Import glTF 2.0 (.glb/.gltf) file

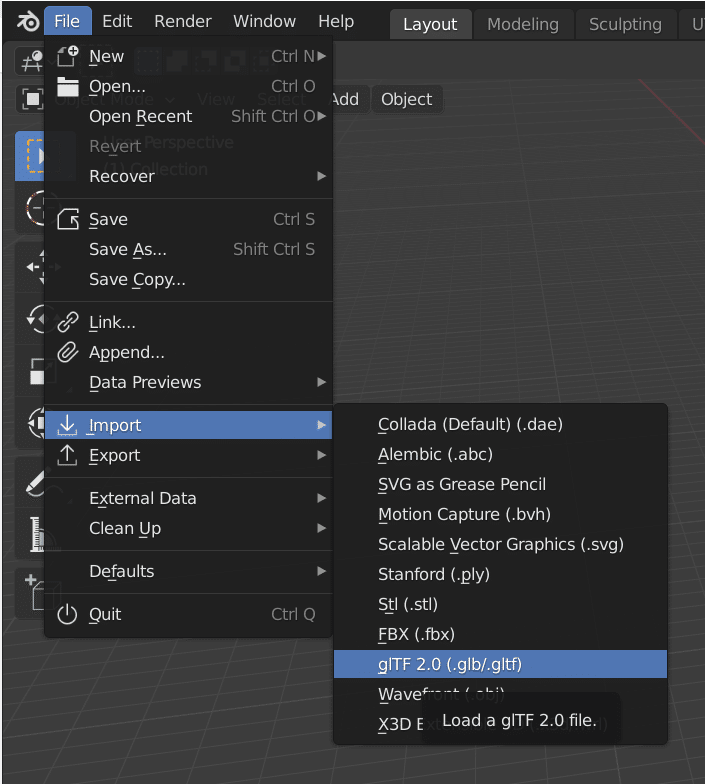click(500, 664)
